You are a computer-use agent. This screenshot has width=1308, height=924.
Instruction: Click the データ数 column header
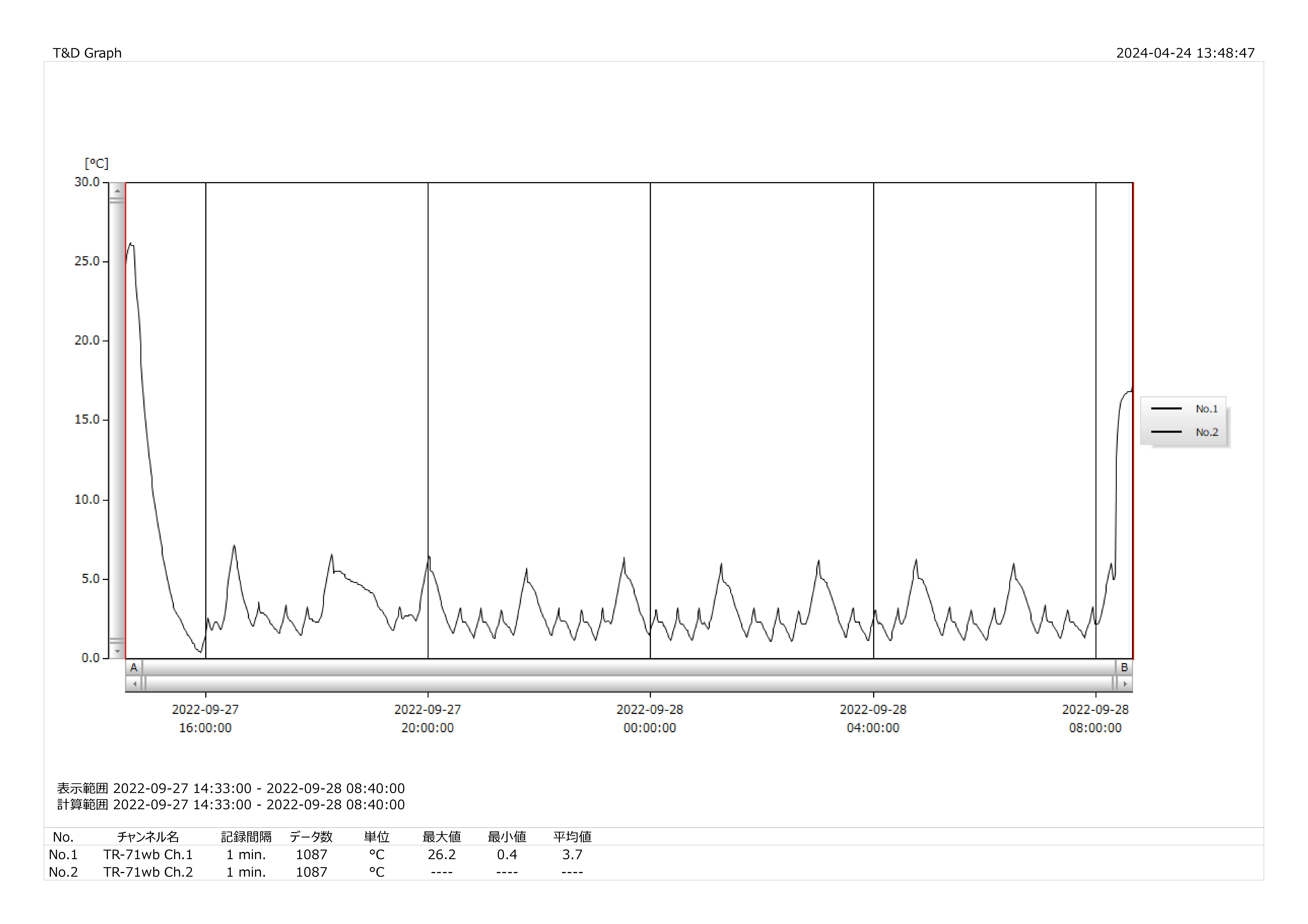coord(311,837)
